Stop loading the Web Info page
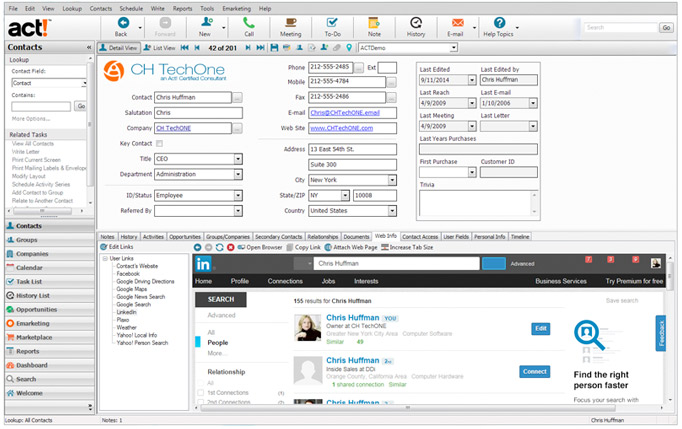Image resolution: width=682 pixels, height=429 pixels. click(231, 248)
